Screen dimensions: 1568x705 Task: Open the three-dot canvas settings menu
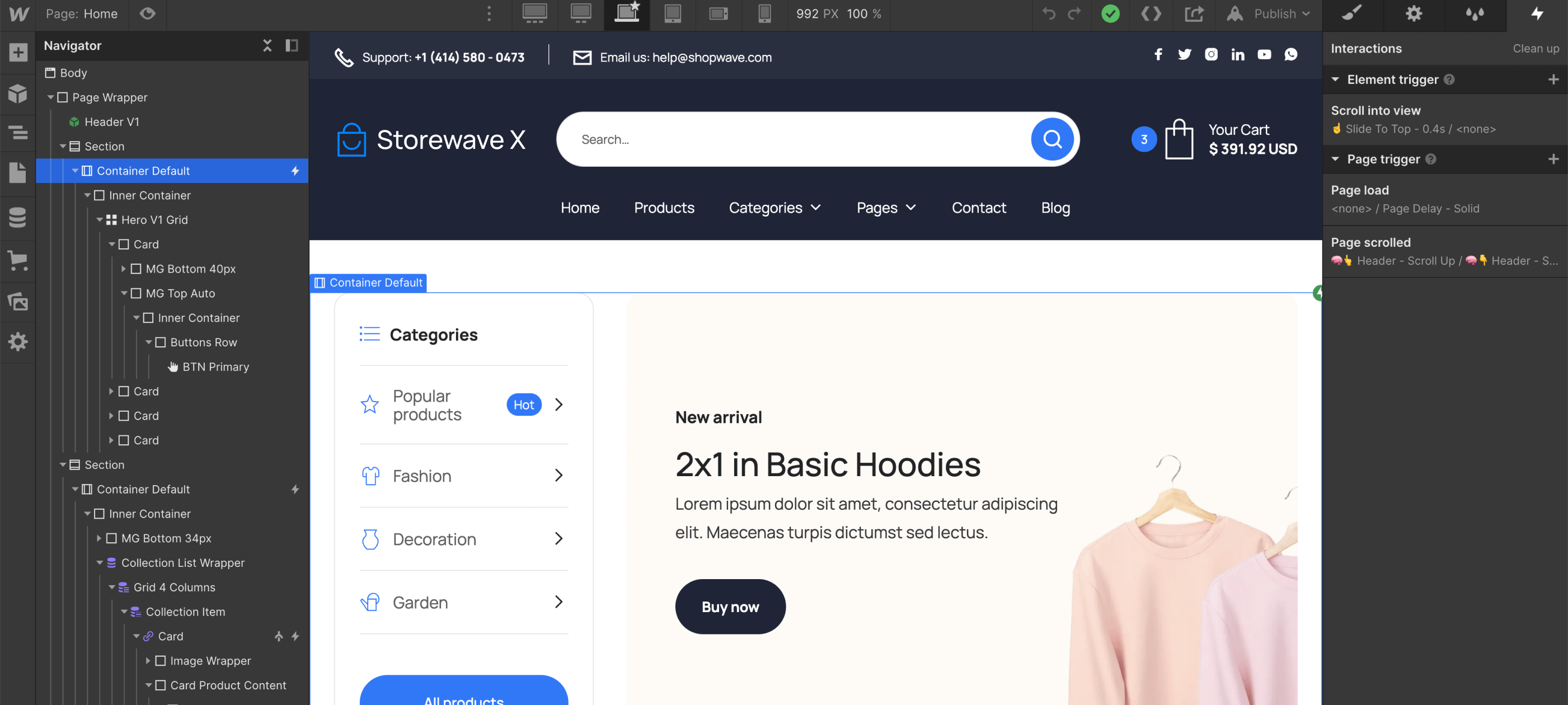pos(489,13)
